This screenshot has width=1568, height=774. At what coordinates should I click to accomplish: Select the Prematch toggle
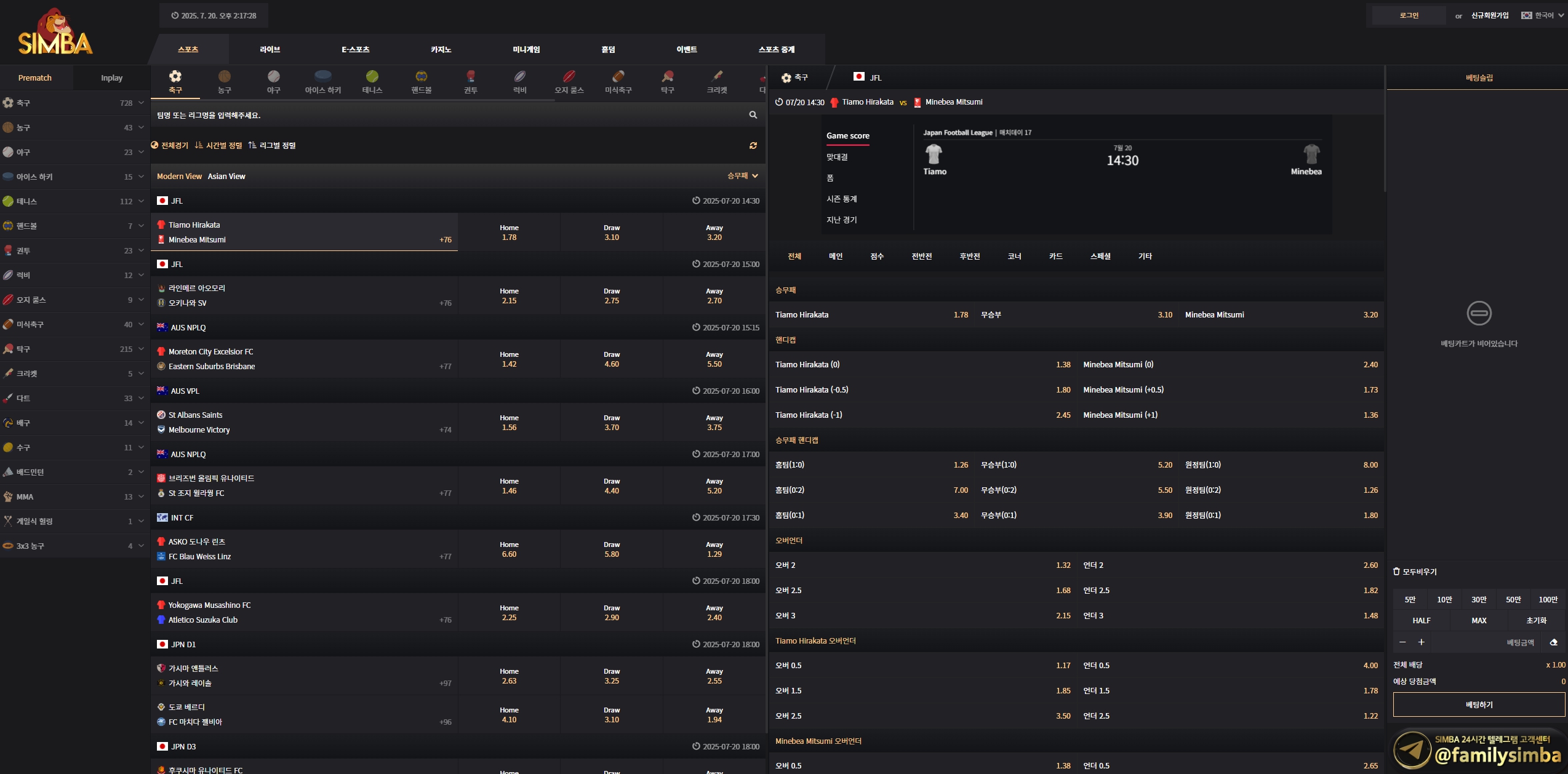[x=35, y=78]
